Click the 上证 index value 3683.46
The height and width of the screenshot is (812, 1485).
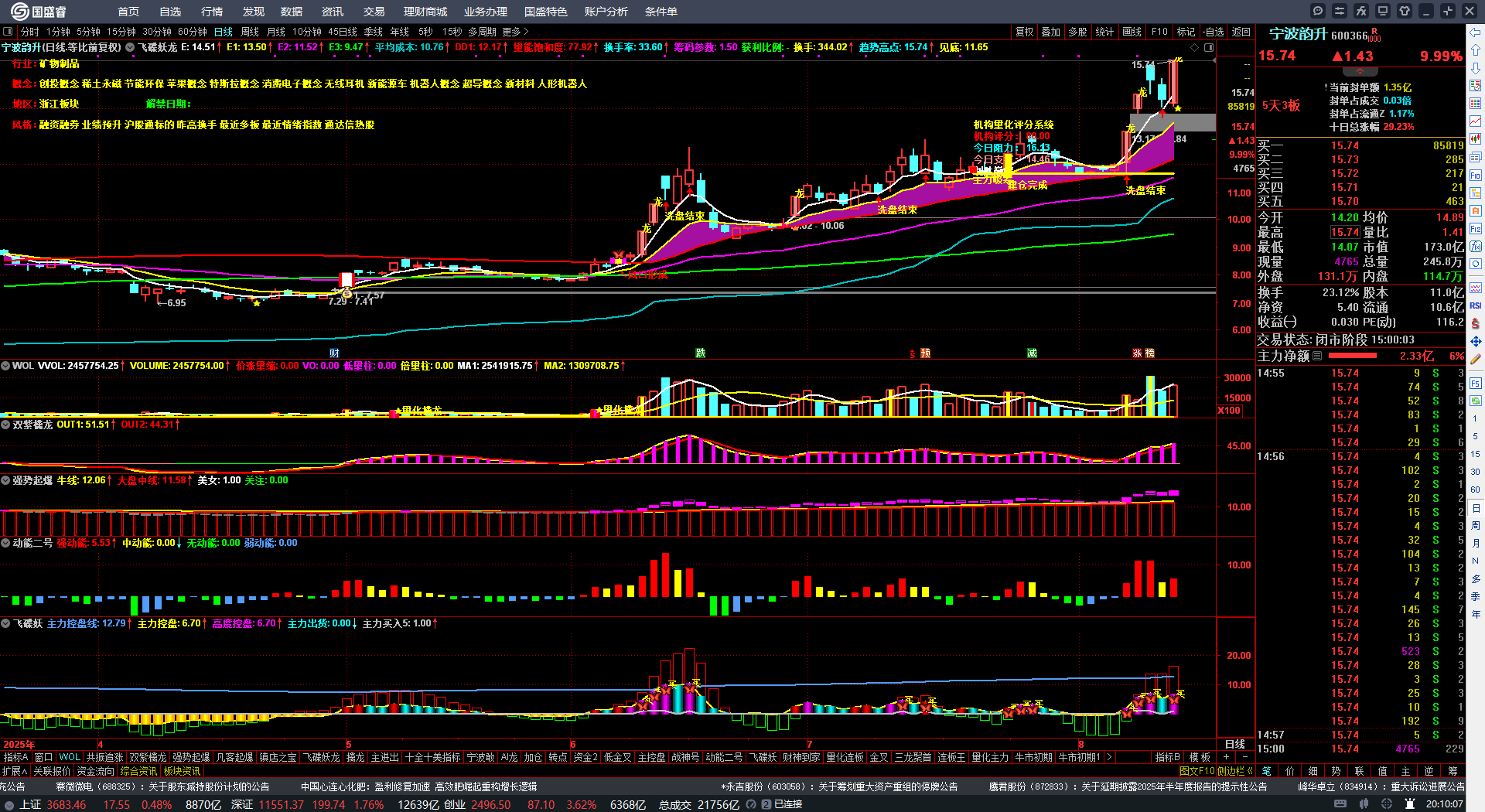(67, 804)
